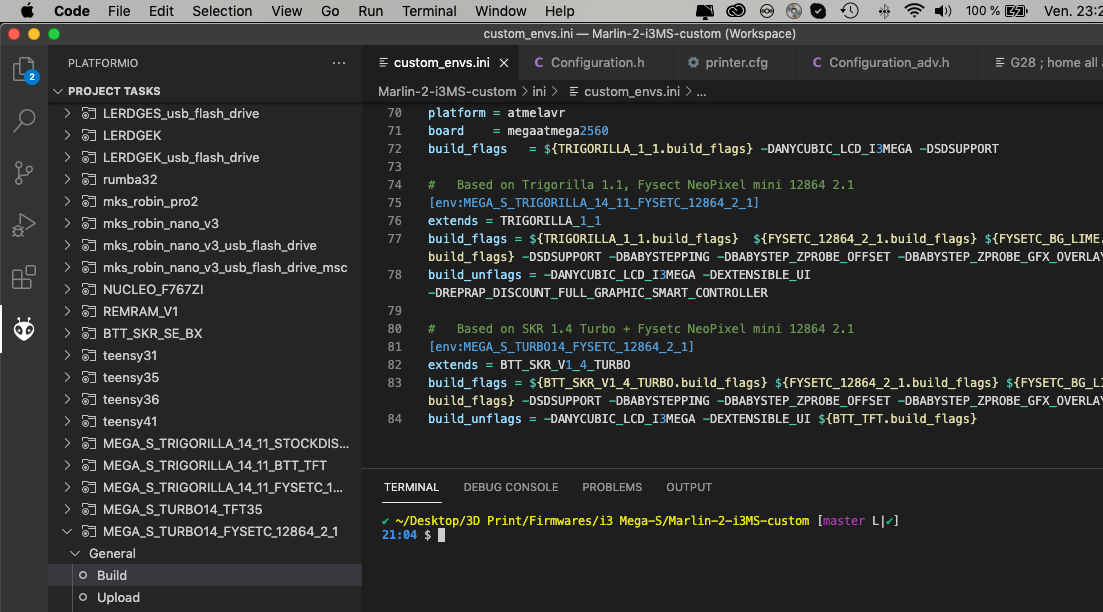The width and height of the screenshot is (1103, 612).
Task: Select the TERMINAL panel tab
Action: (412, 487)
